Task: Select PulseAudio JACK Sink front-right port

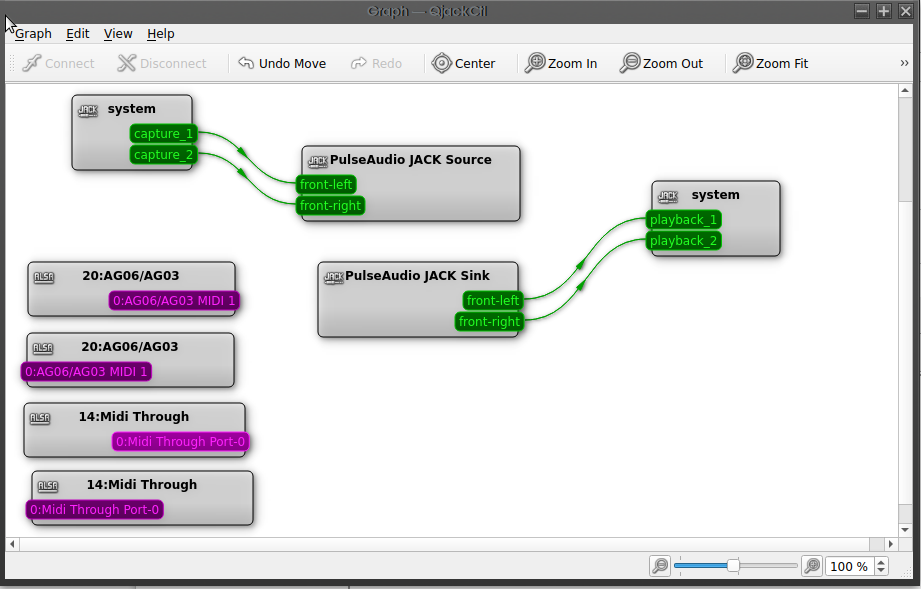Action: (x=489, y=322)
